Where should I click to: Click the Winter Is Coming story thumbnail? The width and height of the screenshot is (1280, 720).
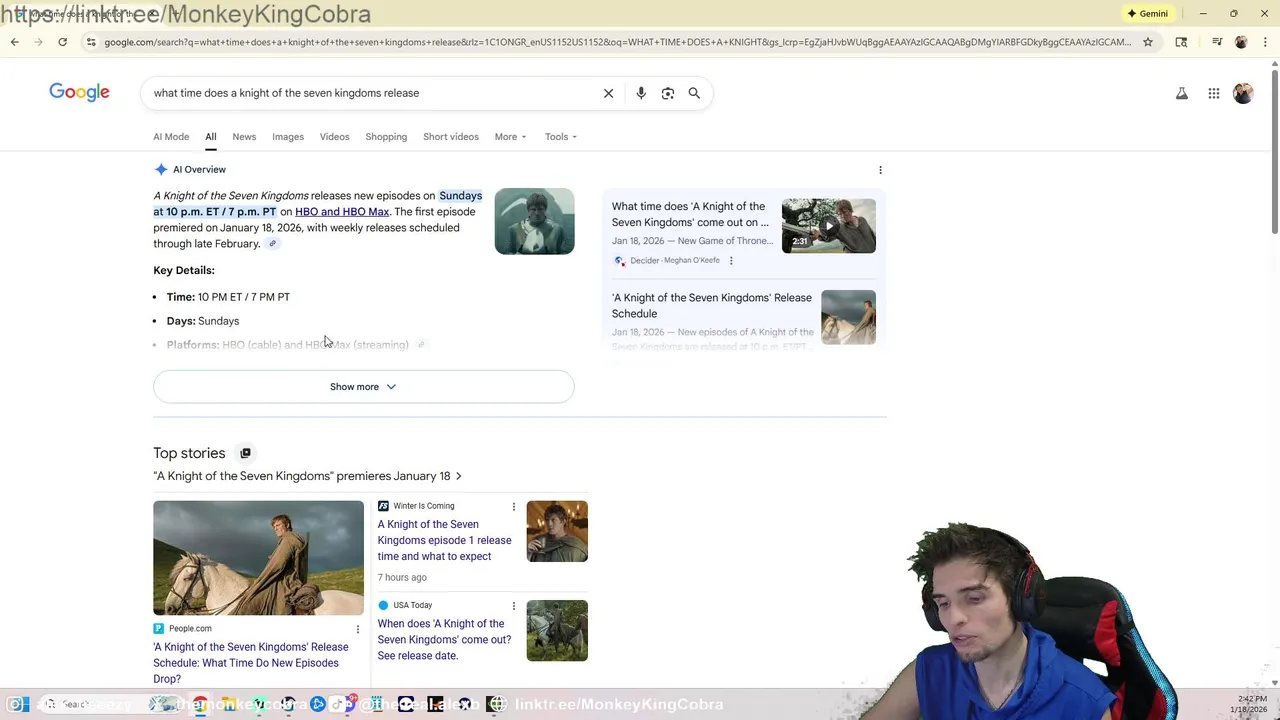point(557,531)
